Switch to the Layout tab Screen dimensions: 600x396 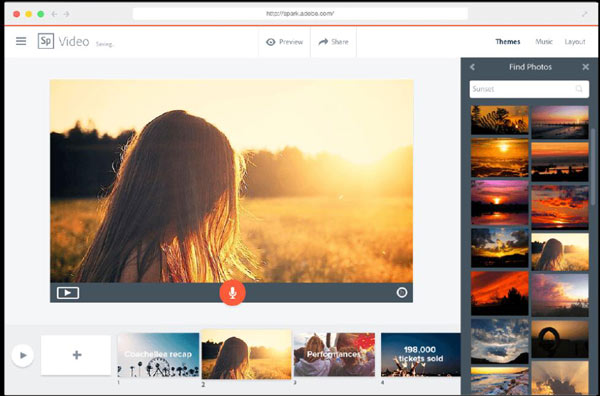(575, 42)
